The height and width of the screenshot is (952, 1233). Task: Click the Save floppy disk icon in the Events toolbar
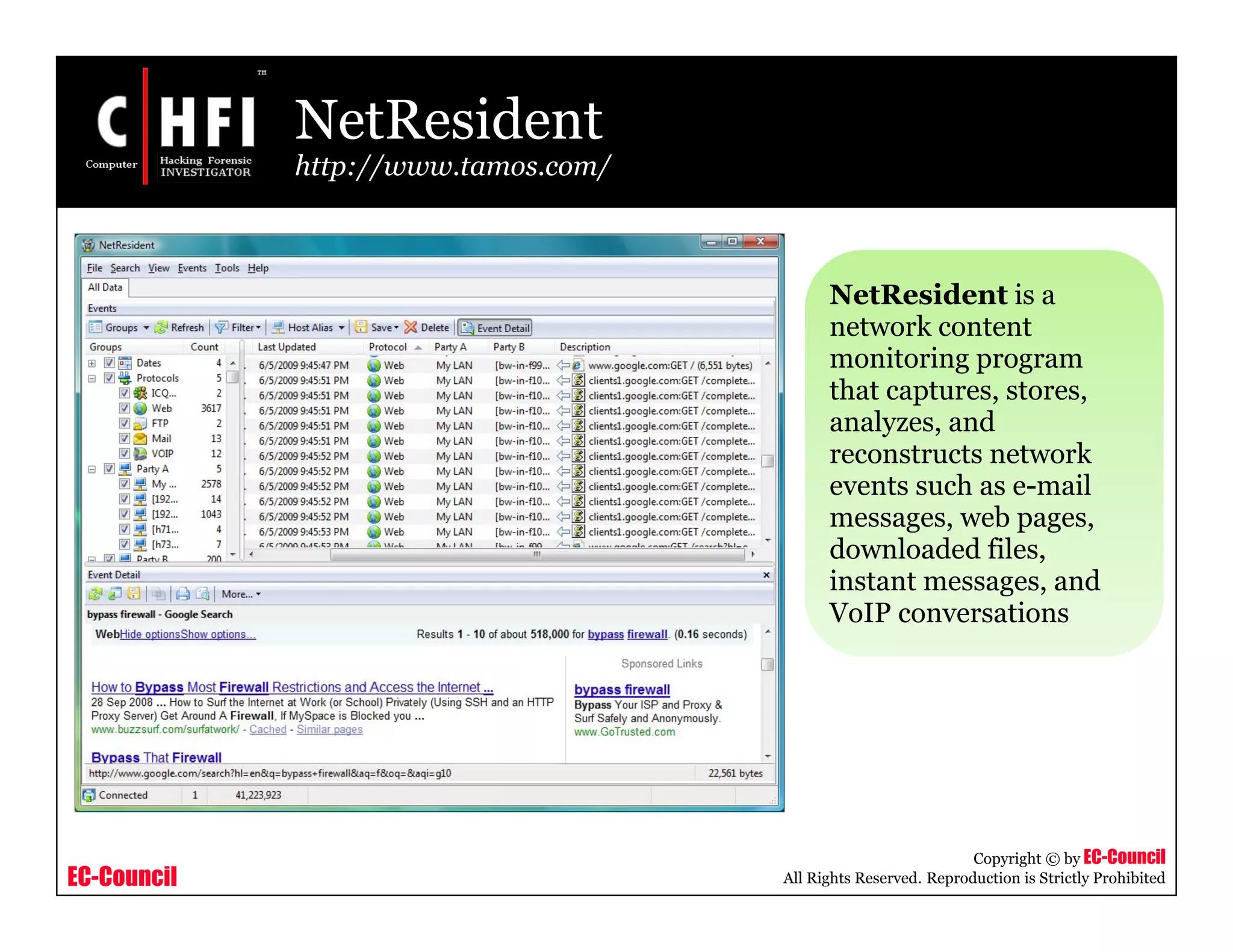[x=361, y=327]
